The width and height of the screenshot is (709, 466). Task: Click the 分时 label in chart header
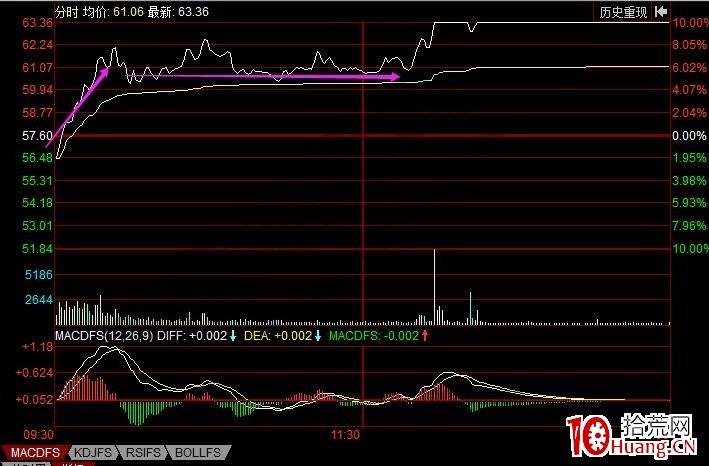[67, 12]
